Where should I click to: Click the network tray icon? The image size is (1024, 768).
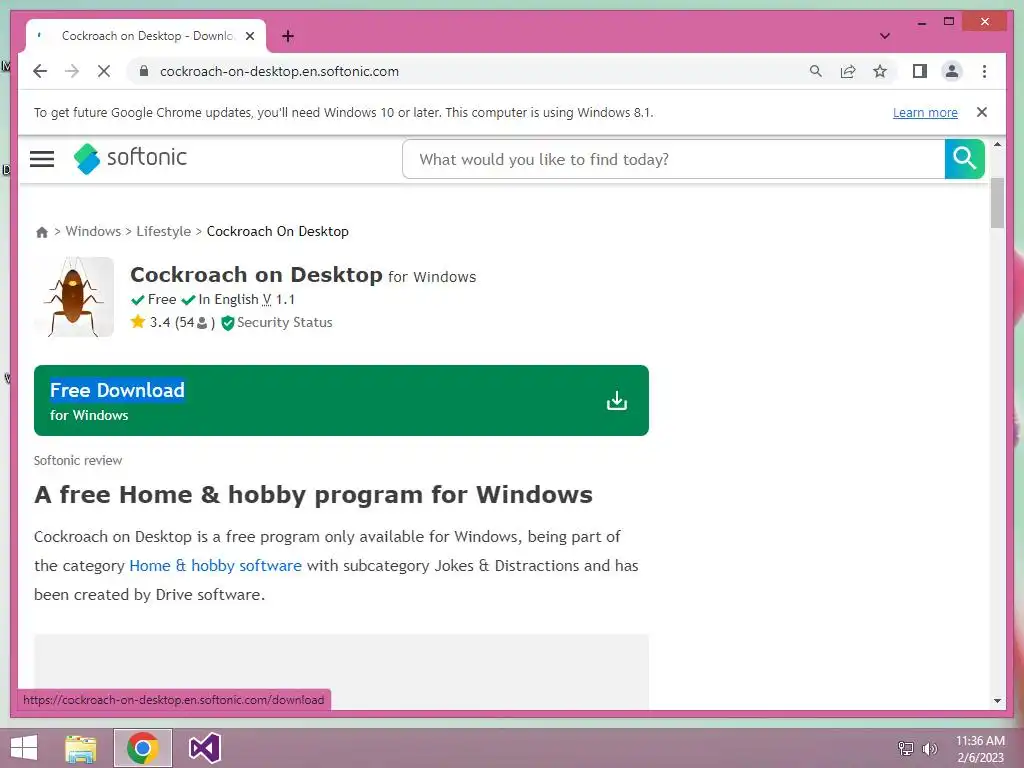coord(906,748)
